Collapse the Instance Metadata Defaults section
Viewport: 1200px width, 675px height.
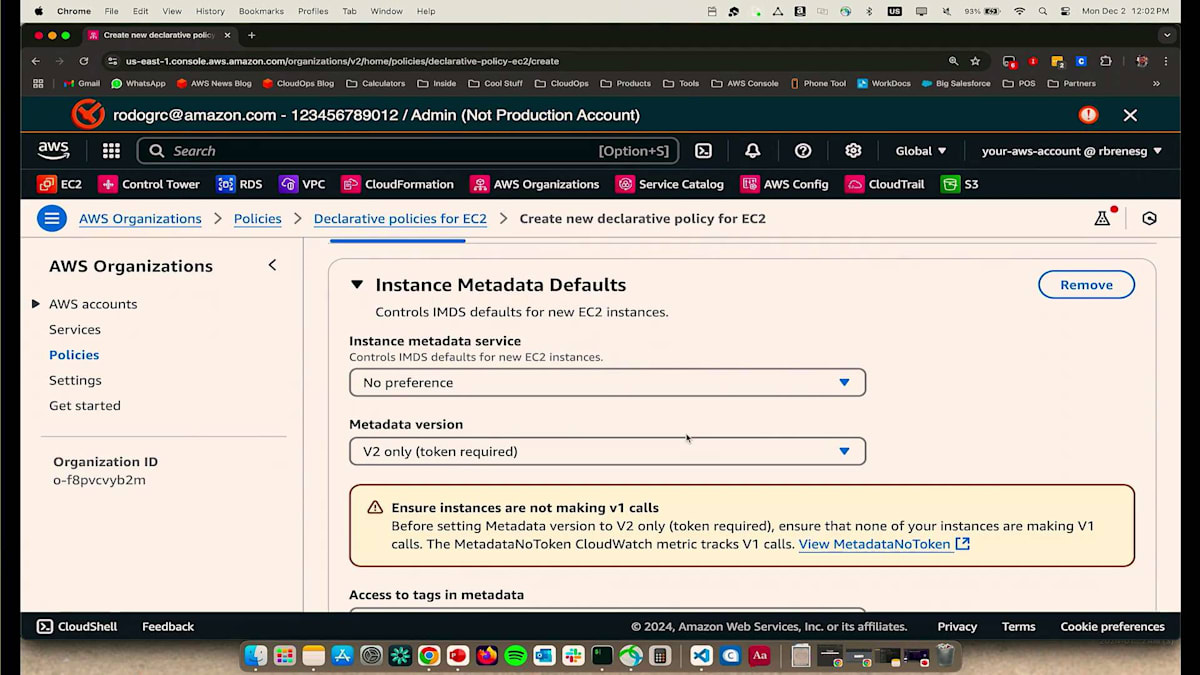pyautogui.click(x=357, y=285)
